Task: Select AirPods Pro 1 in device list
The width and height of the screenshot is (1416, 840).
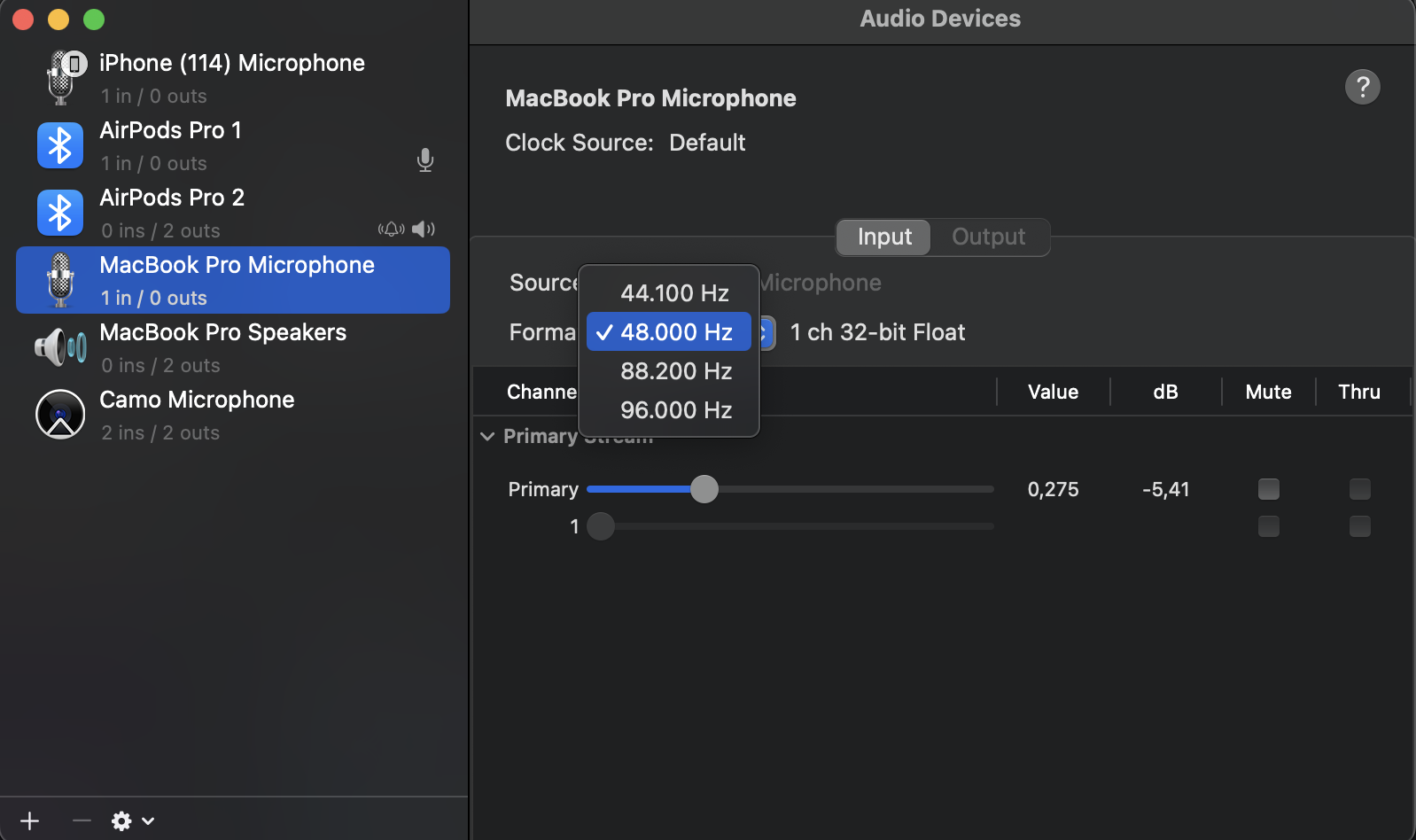Action: tap(233, 145)
